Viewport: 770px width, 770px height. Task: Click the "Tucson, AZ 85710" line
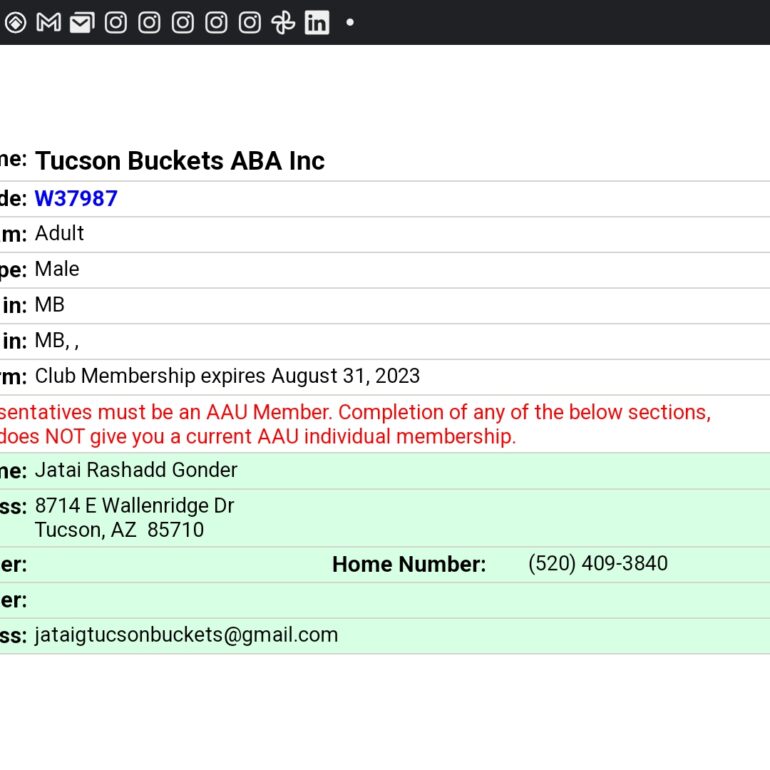pos(119,530)
